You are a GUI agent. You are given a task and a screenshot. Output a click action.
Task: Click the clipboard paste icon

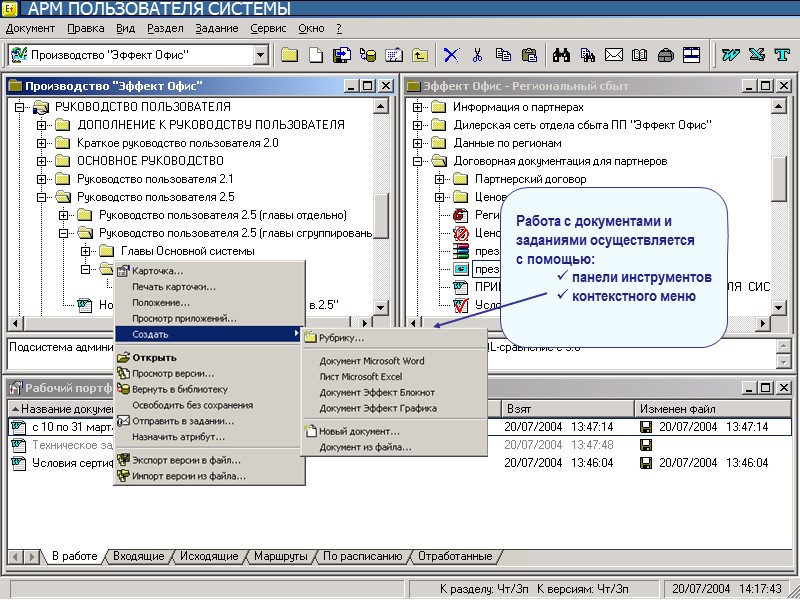pyautogui.click(x=530, y=55)
